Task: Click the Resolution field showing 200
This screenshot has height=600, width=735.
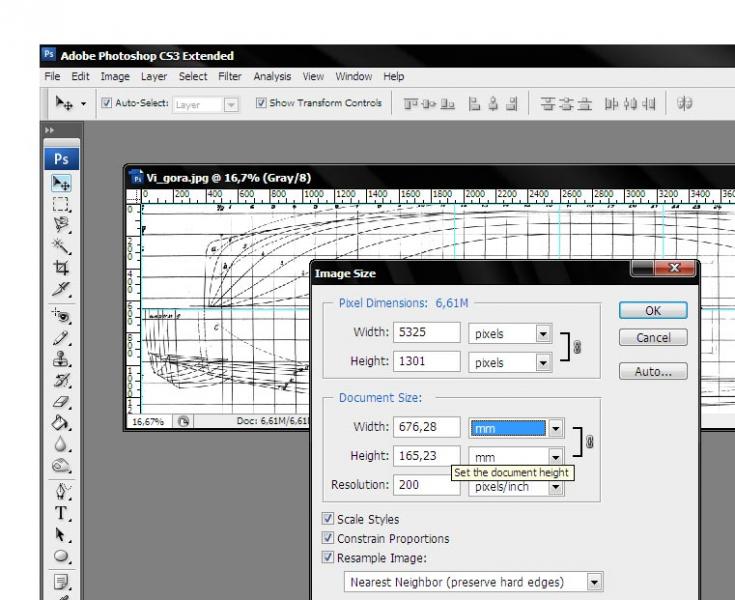Action: point(427,485)
